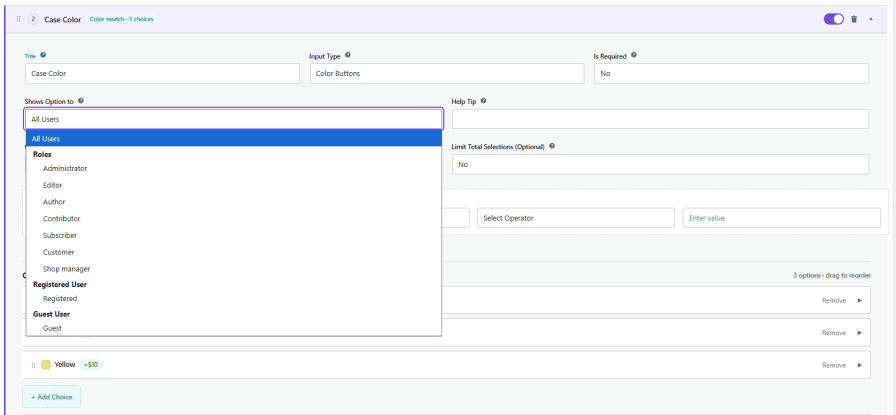Expand the Yellow choice row arrow

859,365
